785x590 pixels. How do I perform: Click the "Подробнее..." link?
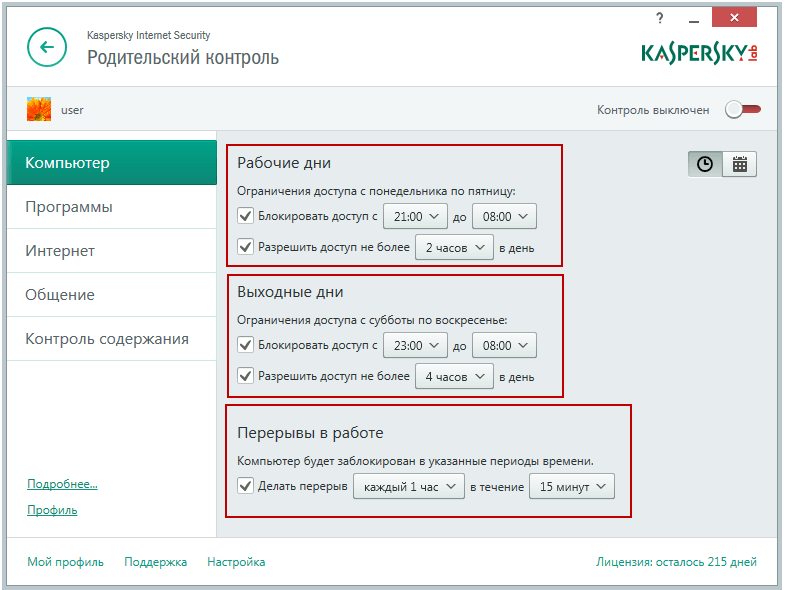pos(62,484)
